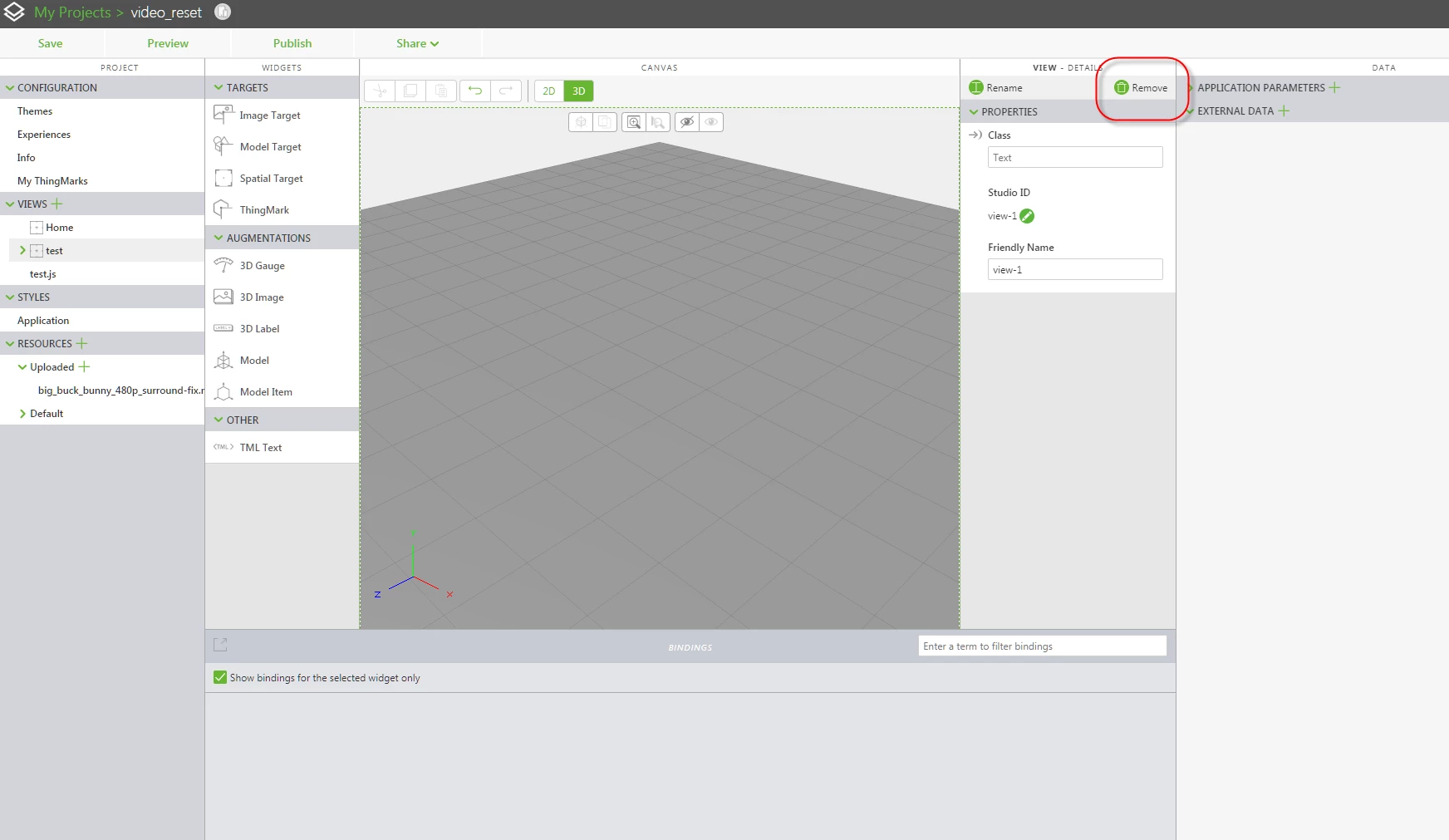Open the Share dropdown menu
Screen dimensions: 1449x840
(417, 43)
